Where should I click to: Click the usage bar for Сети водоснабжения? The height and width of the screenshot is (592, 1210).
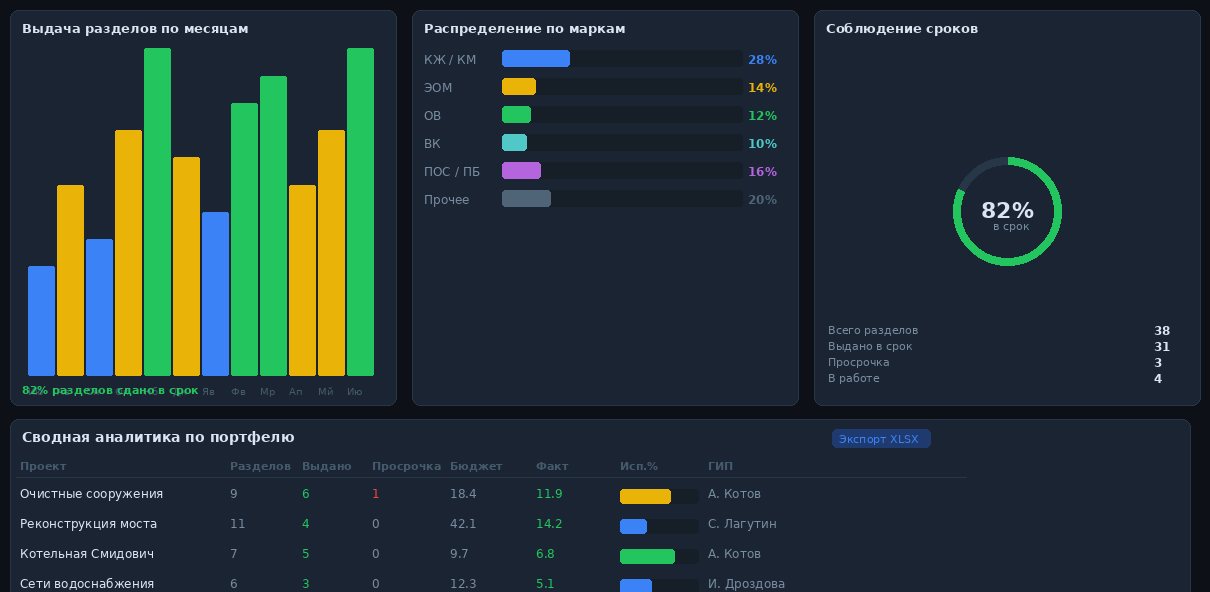coord(636,586)
